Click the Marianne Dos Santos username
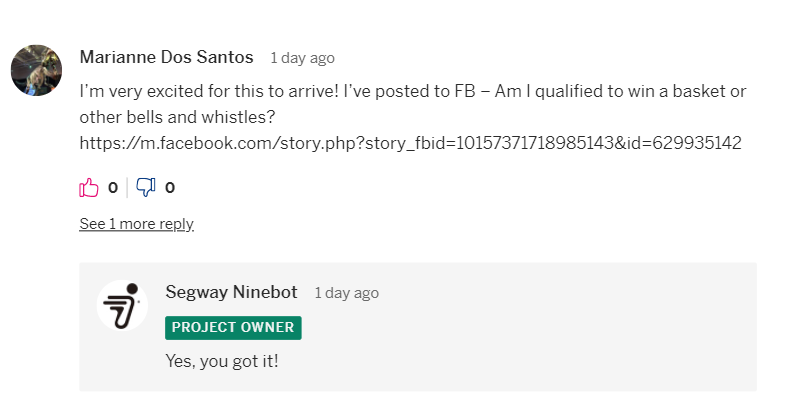 click(166, 57)
